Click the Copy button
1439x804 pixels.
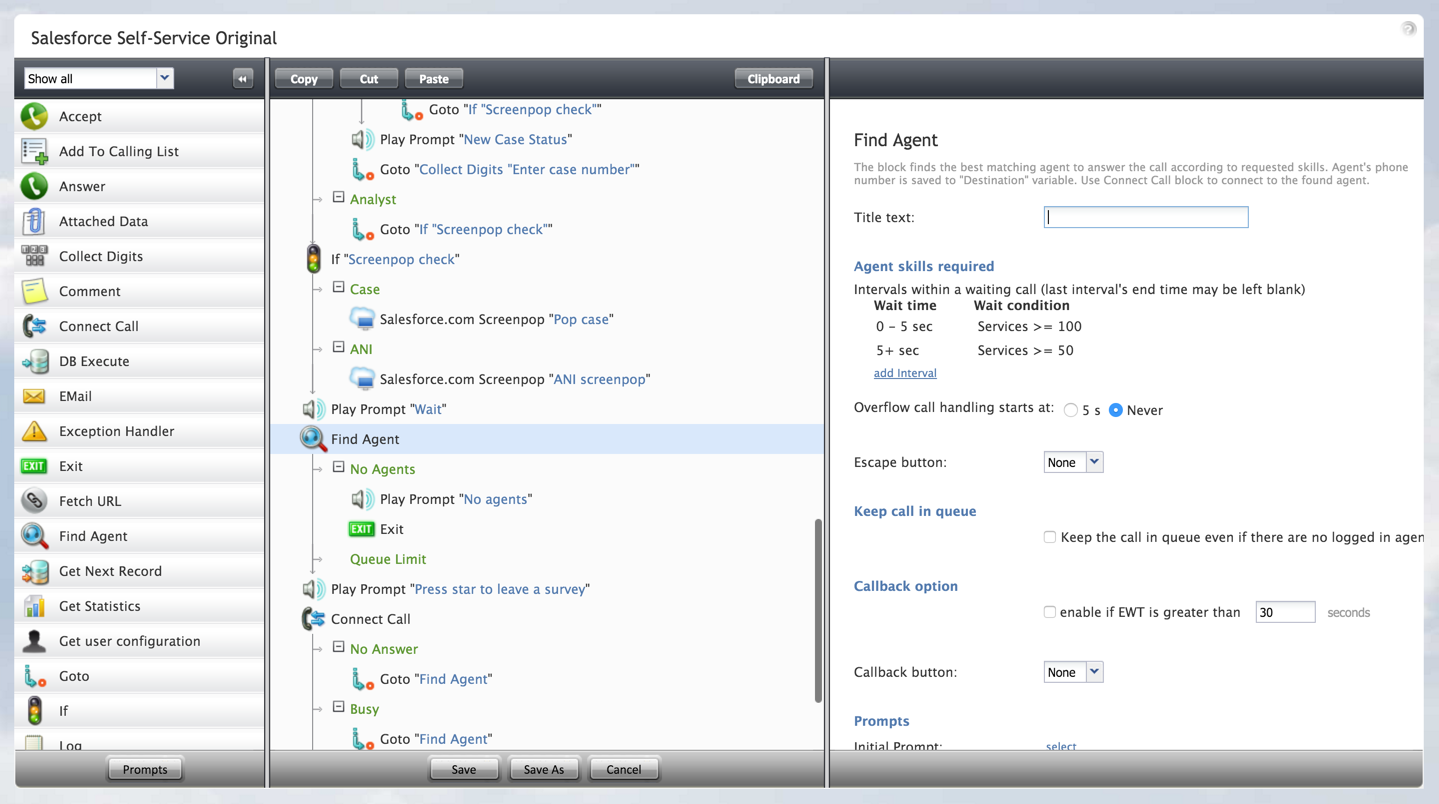[304, 78]
